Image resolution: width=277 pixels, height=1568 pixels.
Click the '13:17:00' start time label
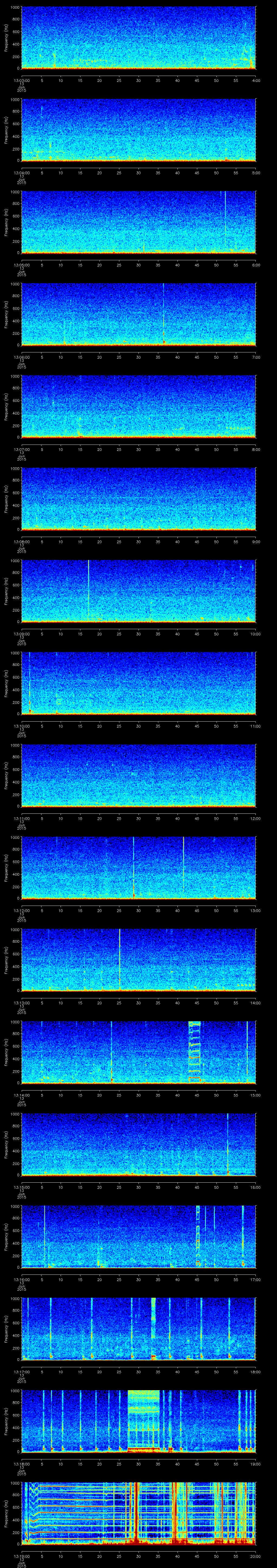pos(21,1373)
